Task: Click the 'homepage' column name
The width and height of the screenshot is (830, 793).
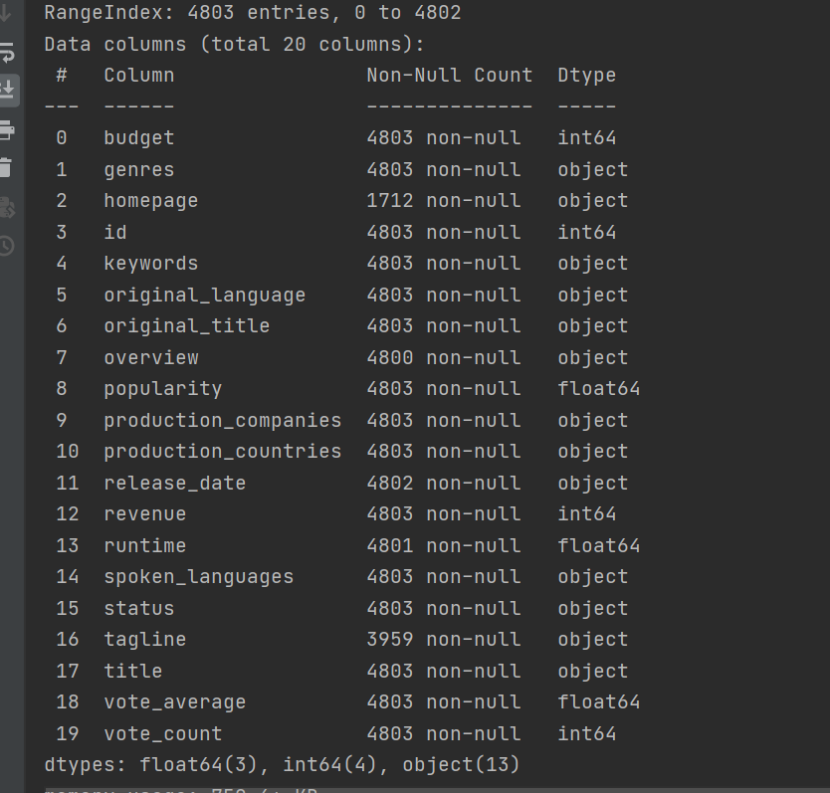Action: pyautogui.click(x=150, y=200)
